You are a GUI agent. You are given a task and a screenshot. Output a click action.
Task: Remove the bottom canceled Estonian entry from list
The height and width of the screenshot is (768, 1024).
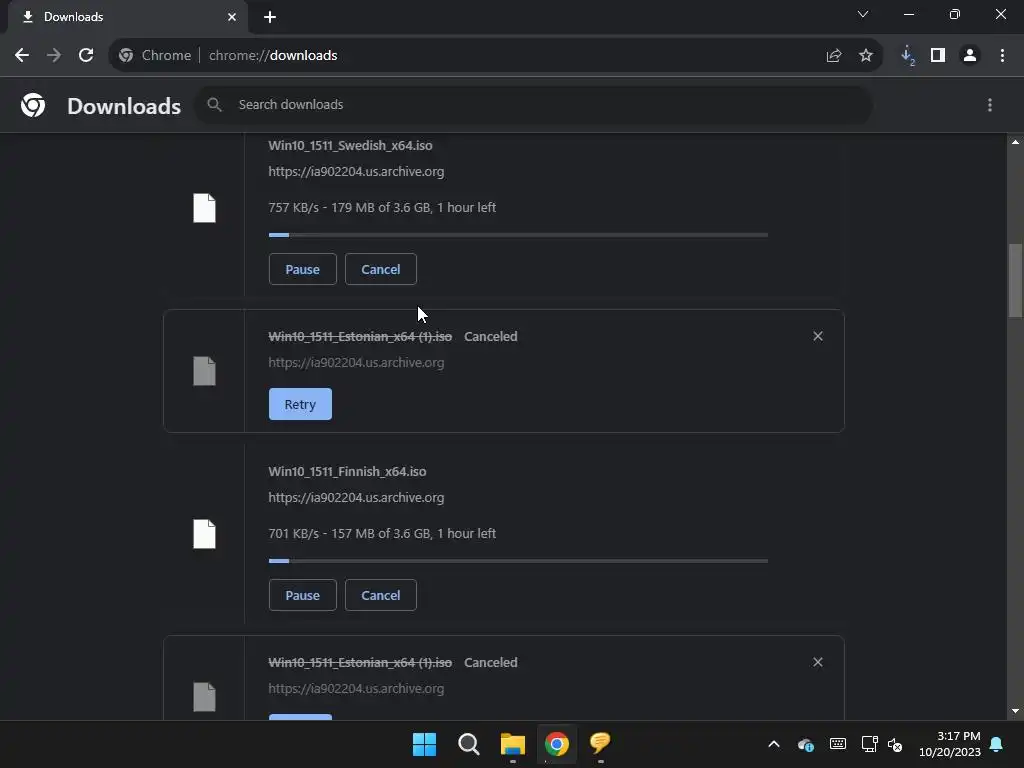tap(818, 662)
